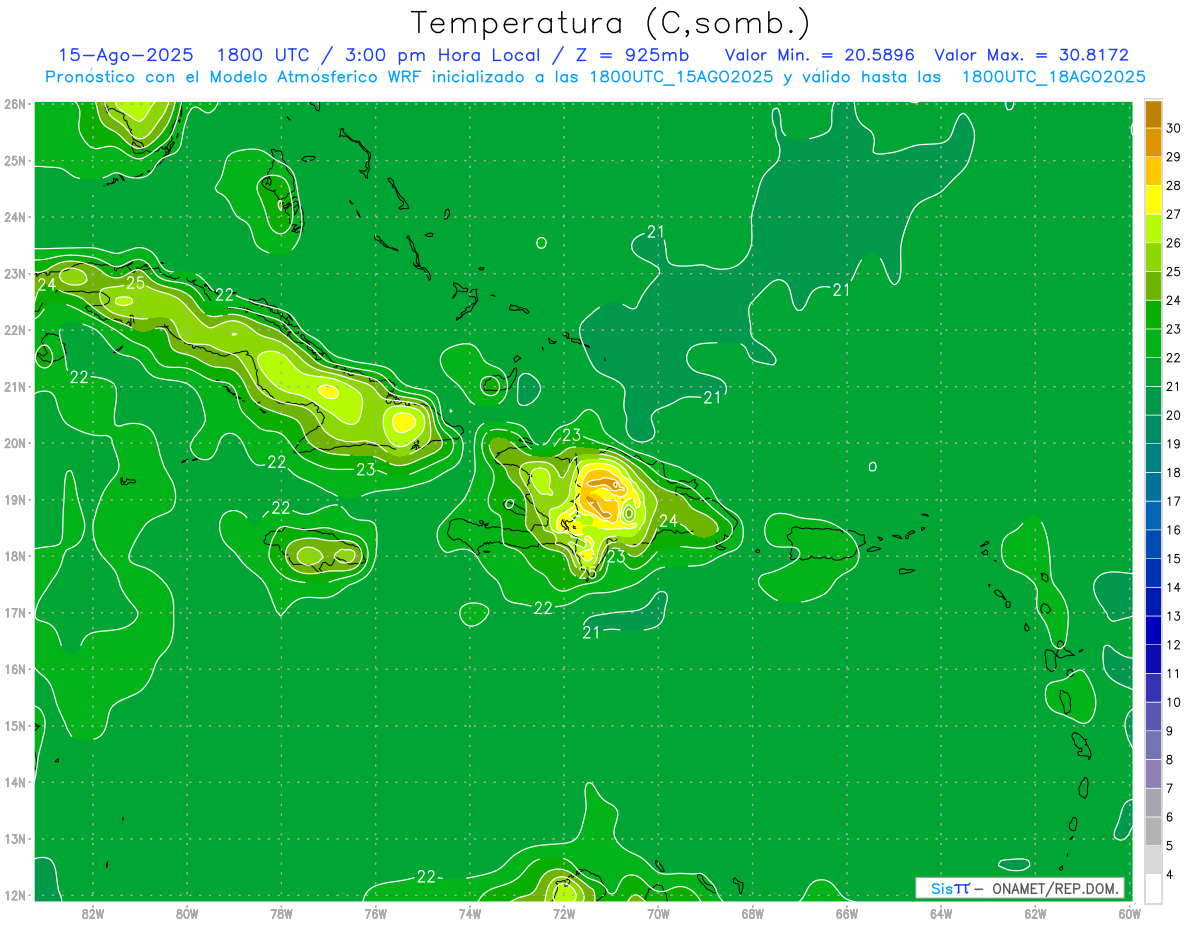1200x927 pixels.
Task: Pick the white swatch below 4 on color bar
Action: 1153,888
